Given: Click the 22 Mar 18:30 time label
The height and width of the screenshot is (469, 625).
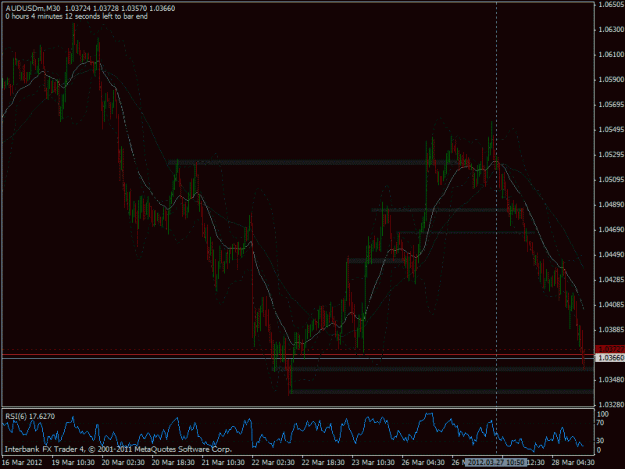Looking at the screenshot, I should tap(323, 463).
